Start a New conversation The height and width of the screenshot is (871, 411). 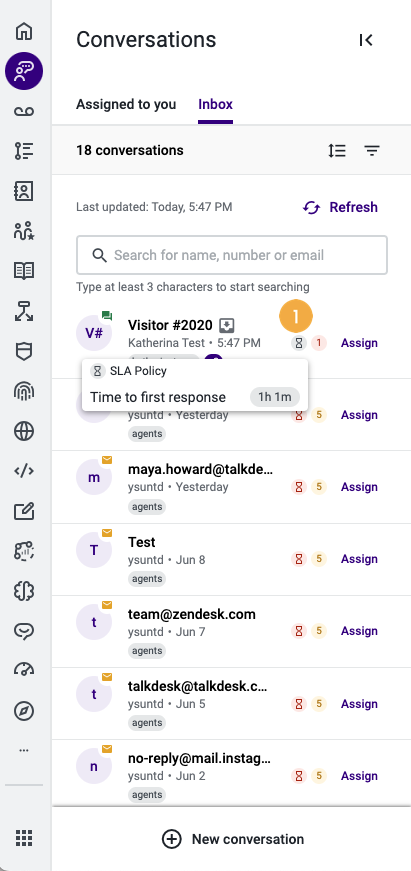[x=233, y=839]
